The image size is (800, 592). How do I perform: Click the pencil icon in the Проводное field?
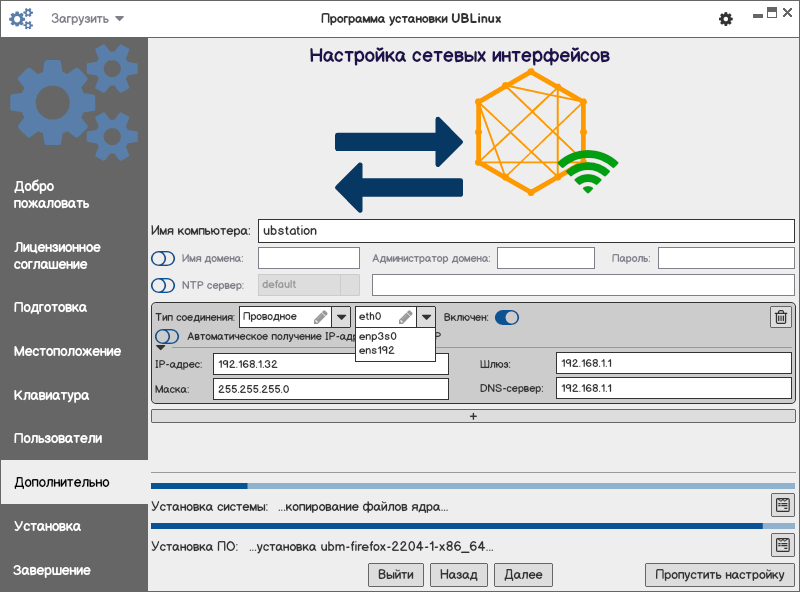320,317
